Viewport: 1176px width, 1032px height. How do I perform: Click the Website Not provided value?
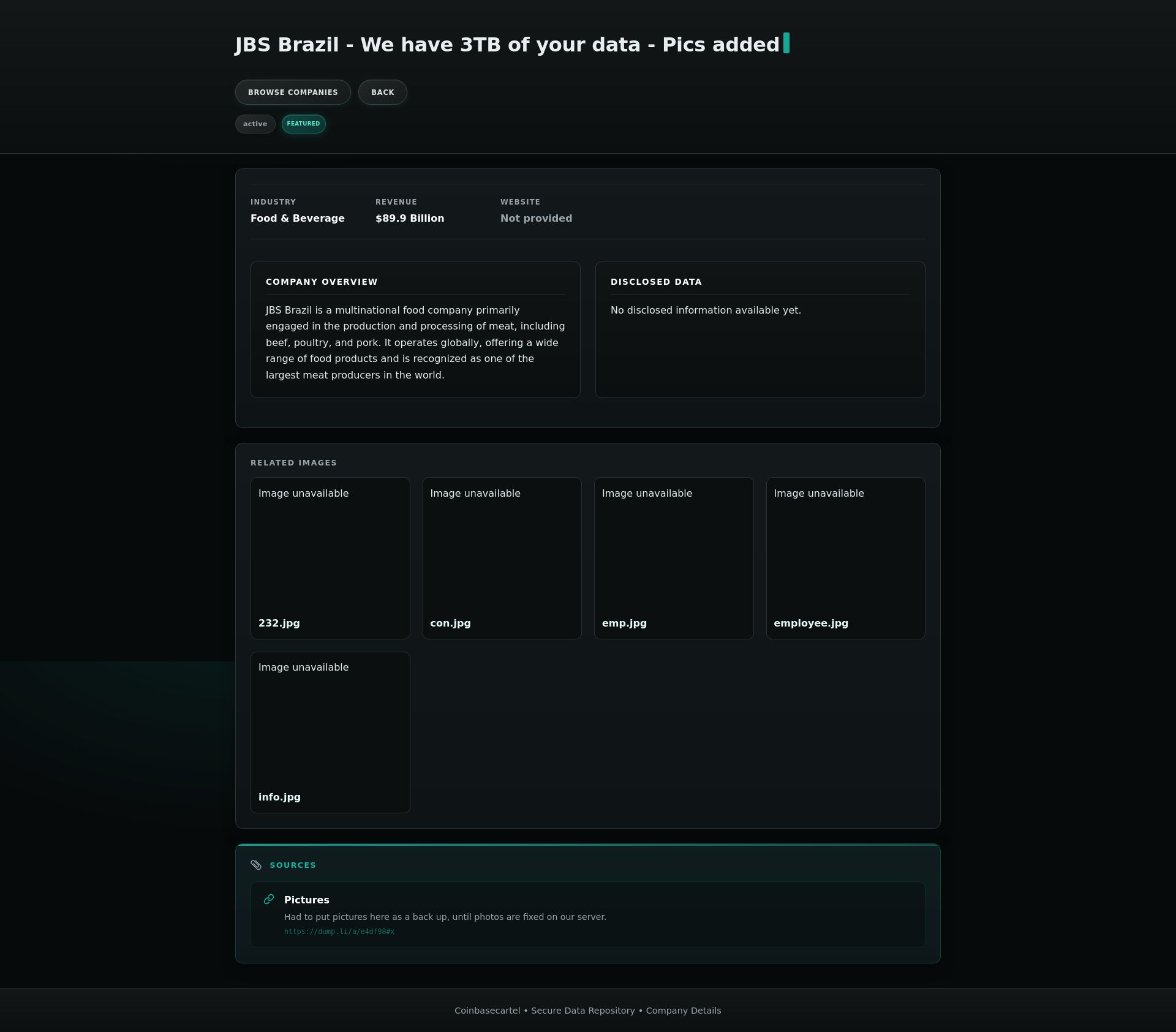(536, 219)
